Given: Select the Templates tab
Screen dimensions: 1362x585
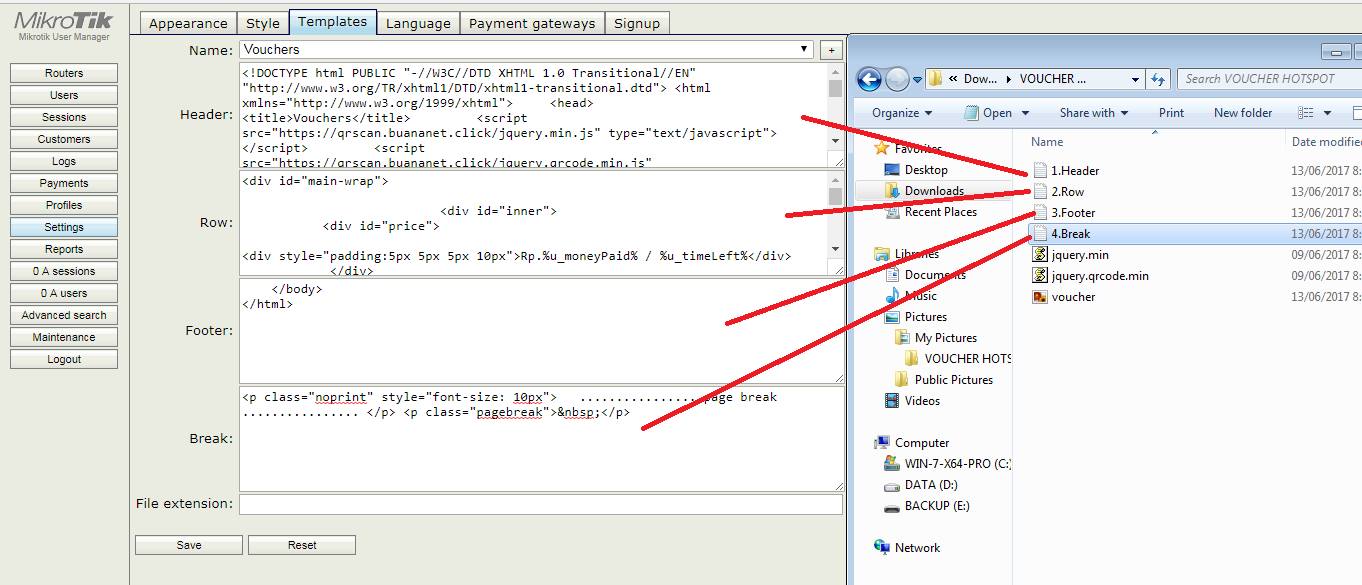Looking at the screenshot, I should pos(333,22).
